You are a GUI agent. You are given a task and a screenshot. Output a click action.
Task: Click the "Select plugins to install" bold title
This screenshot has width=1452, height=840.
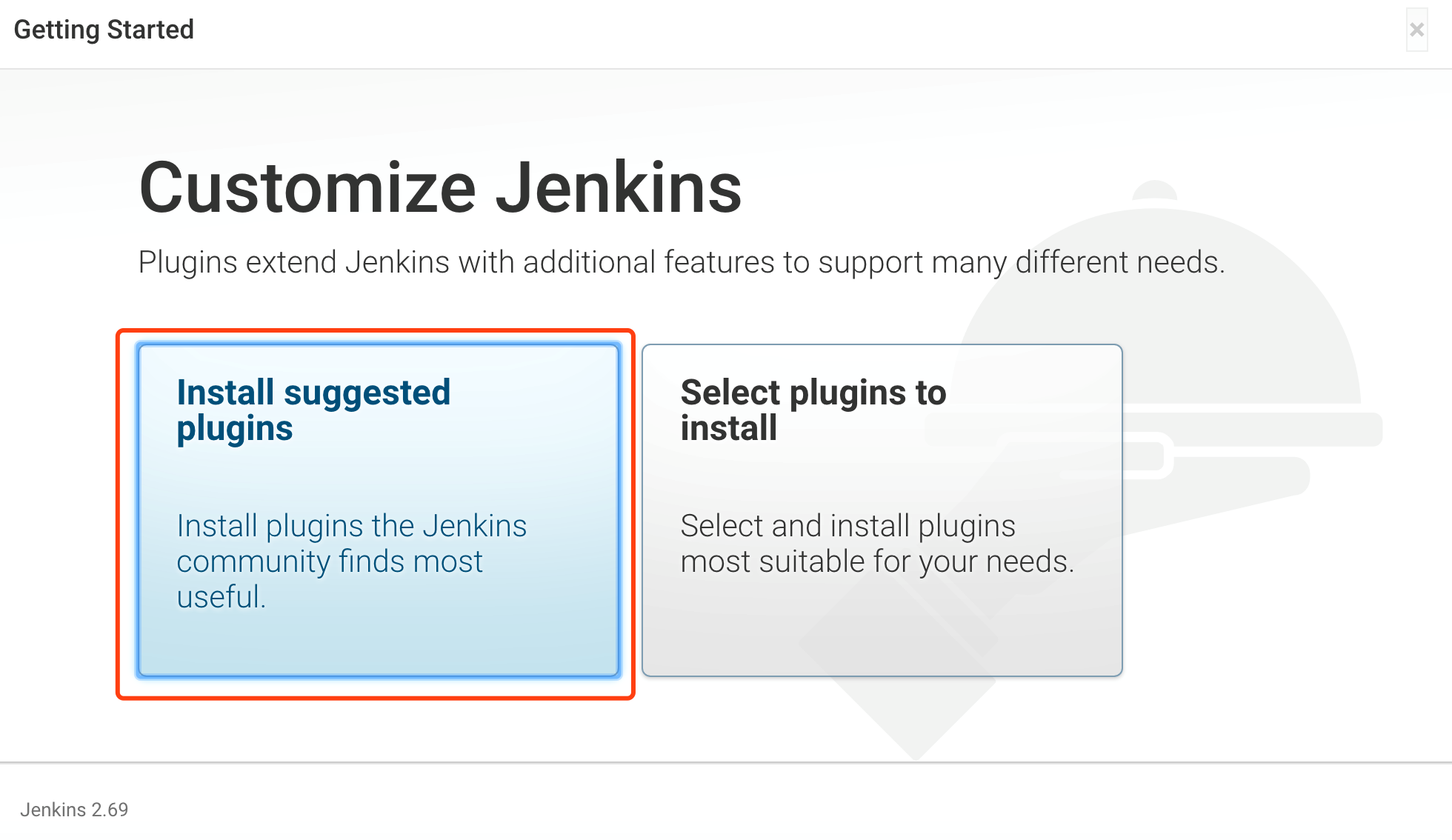coord(813,410)
